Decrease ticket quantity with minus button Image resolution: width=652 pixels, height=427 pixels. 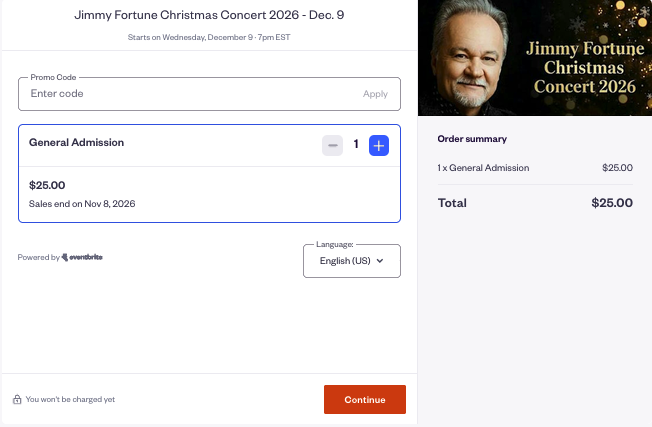332,146
